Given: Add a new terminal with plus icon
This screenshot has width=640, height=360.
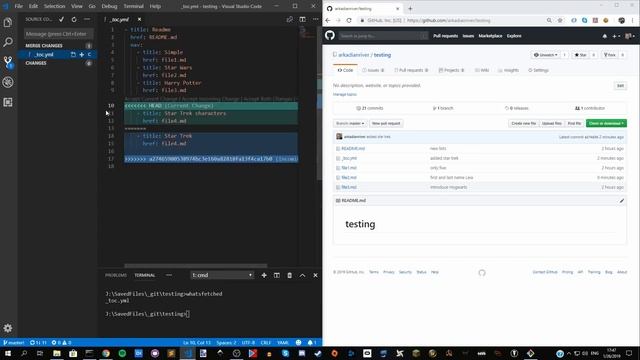Looking at the screenshot, I should [x=264, y=275].
